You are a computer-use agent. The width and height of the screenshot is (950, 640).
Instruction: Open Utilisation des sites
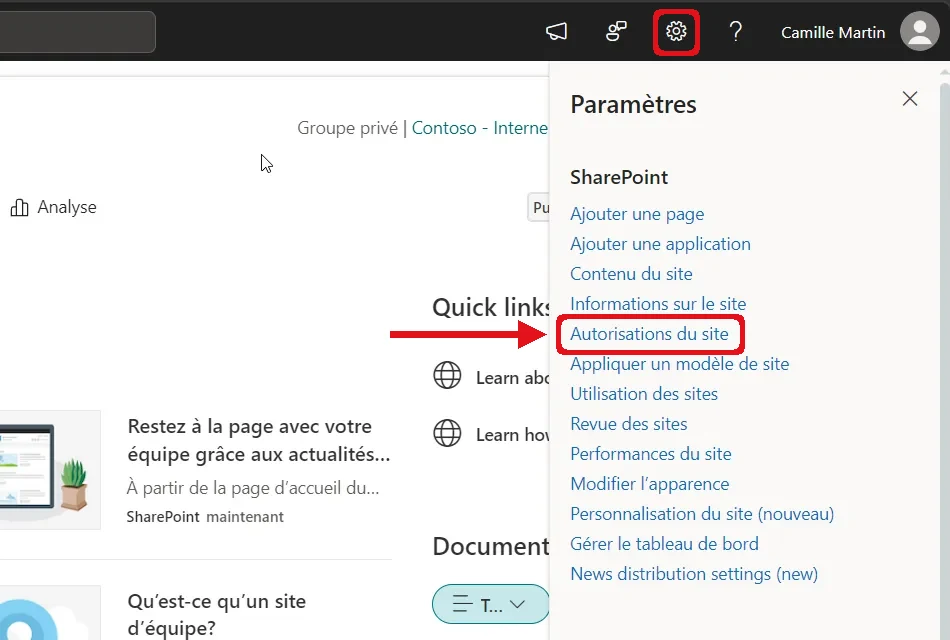tap(643, 394)
